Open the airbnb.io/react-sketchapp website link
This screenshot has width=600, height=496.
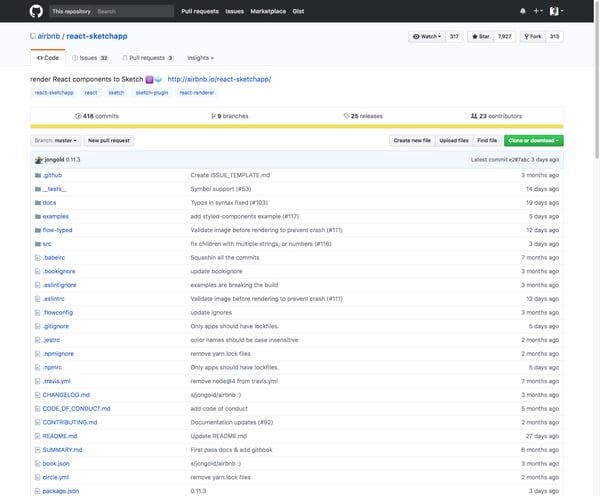pyautogui.click(x=219, y=79)
